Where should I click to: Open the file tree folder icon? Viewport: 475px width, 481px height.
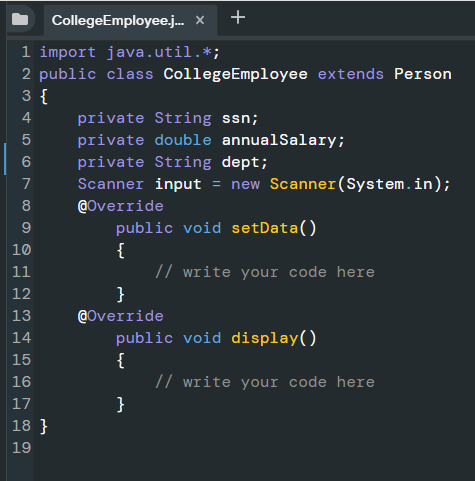20,19
